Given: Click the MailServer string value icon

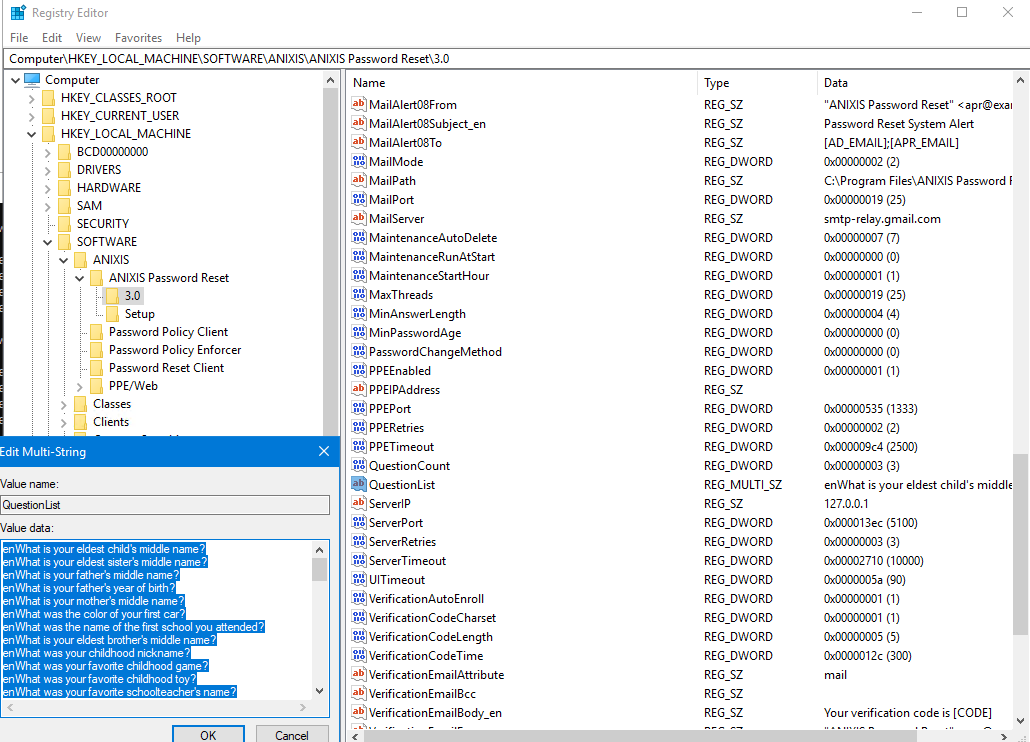Looking at the screenshot, I should [360, 219].
